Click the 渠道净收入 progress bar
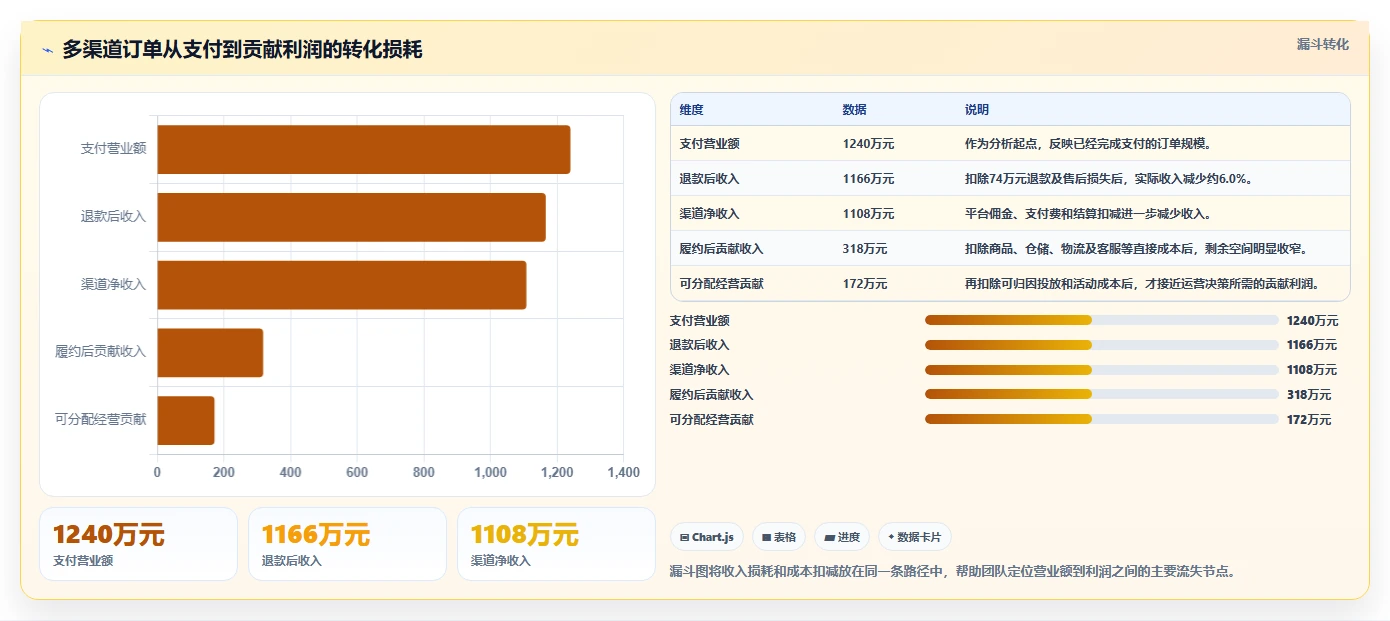This screenshot has height=621, width=1390. point(1102,370)
